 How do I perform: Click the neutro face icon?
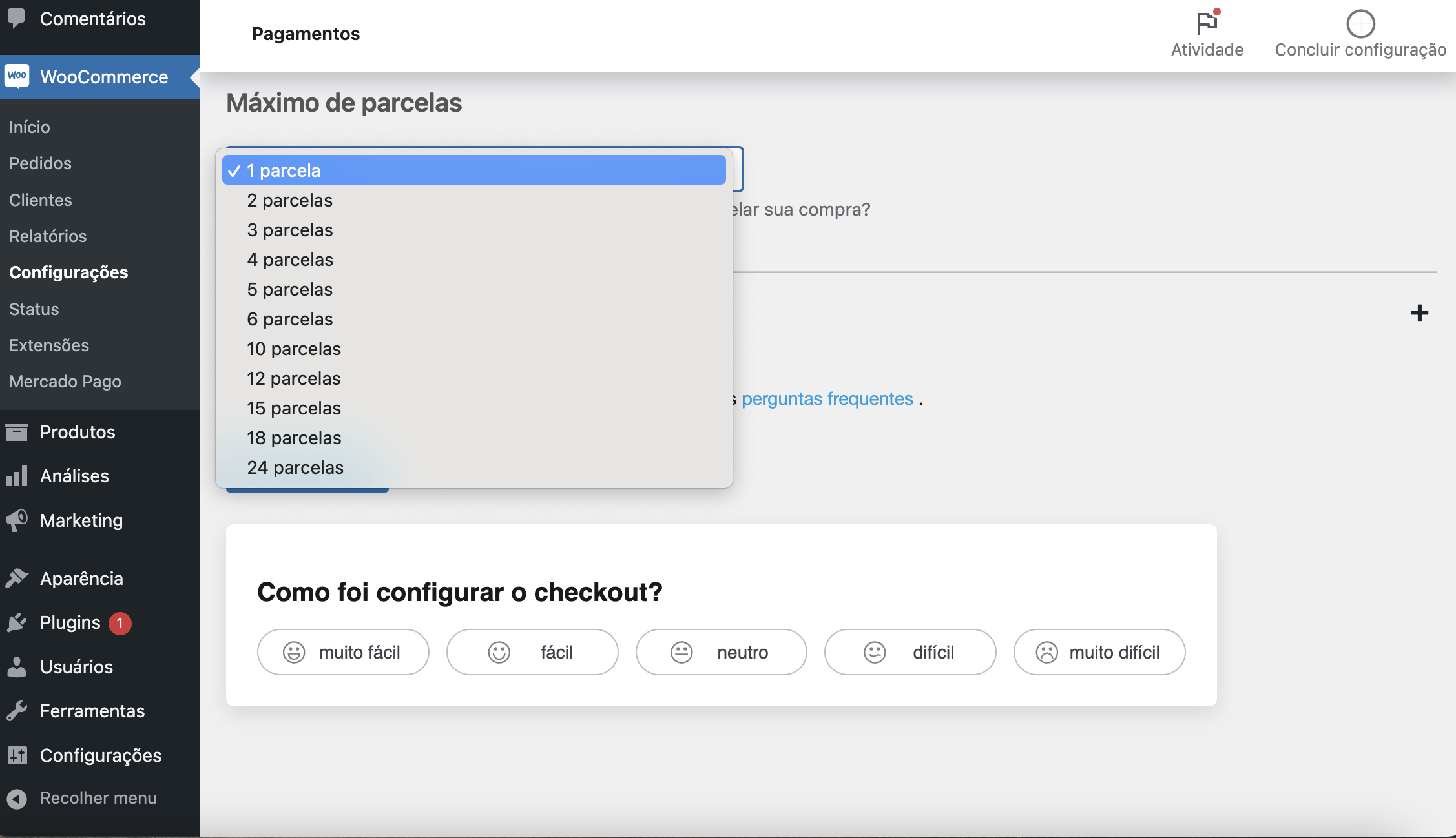coord(681,652)
